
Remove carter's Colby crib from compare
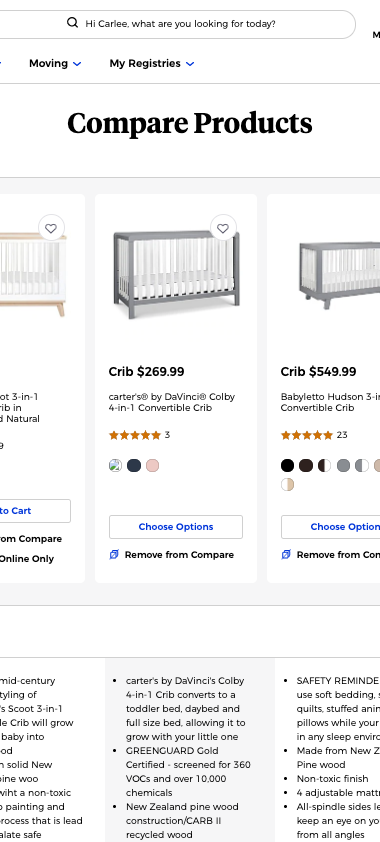tap(179, 555)
